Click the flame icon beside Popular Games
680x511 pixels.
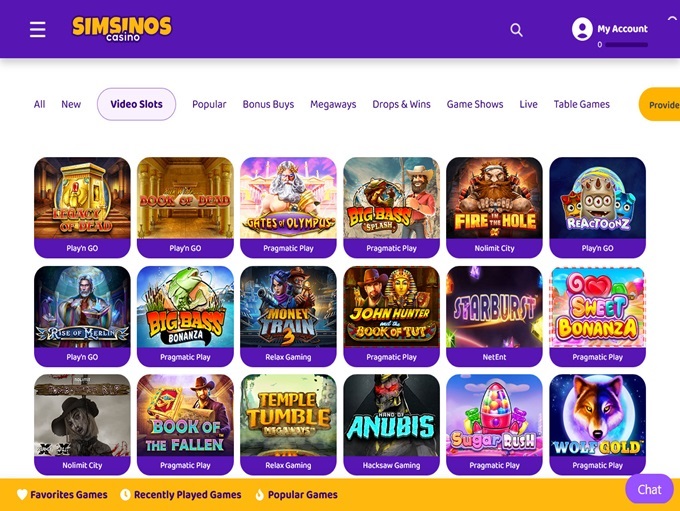pos(259,495)
